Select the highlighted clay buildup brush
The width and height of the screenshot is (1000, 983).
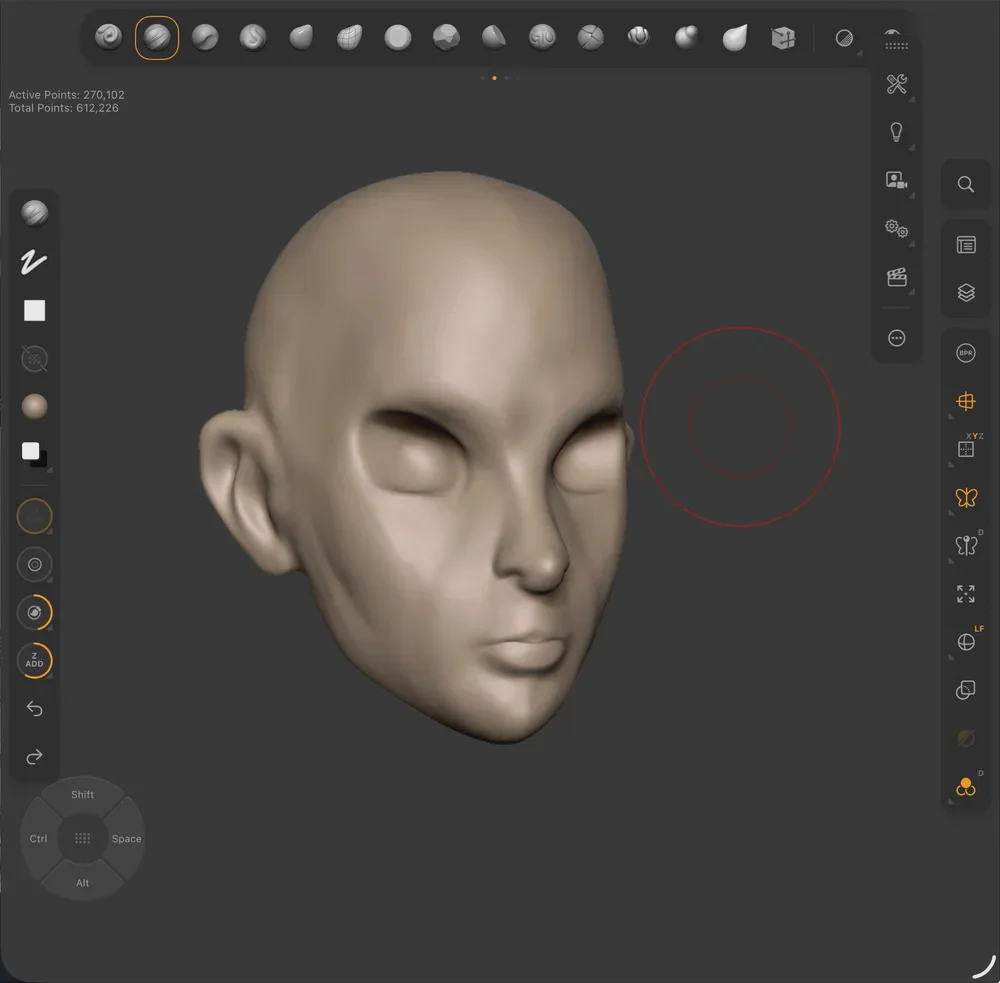pos(157,38)
